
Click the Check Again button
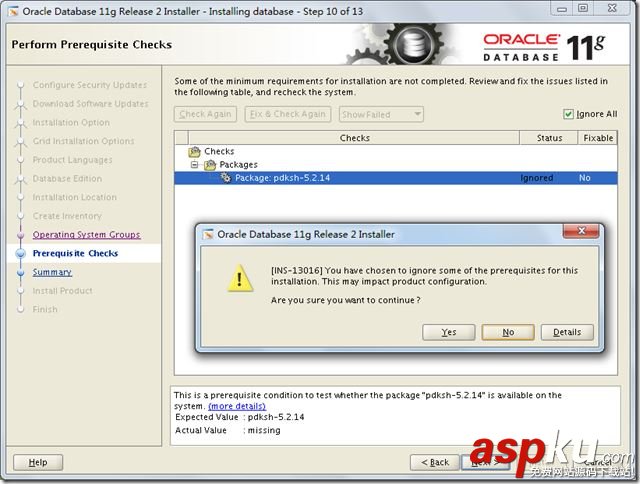[x=205, y=114]
